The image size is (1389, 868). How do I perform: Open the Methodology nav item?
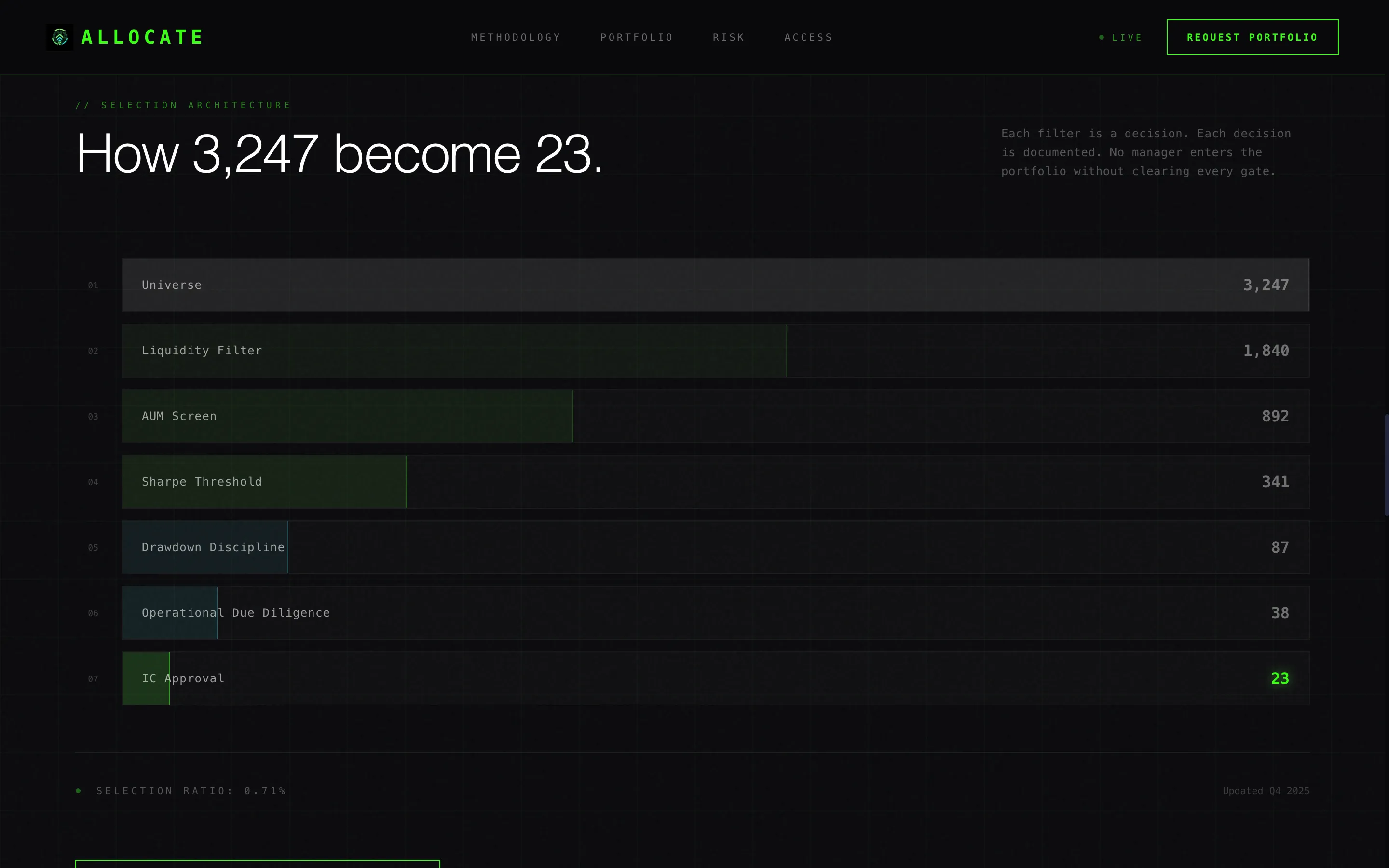(x=516, y=37)
